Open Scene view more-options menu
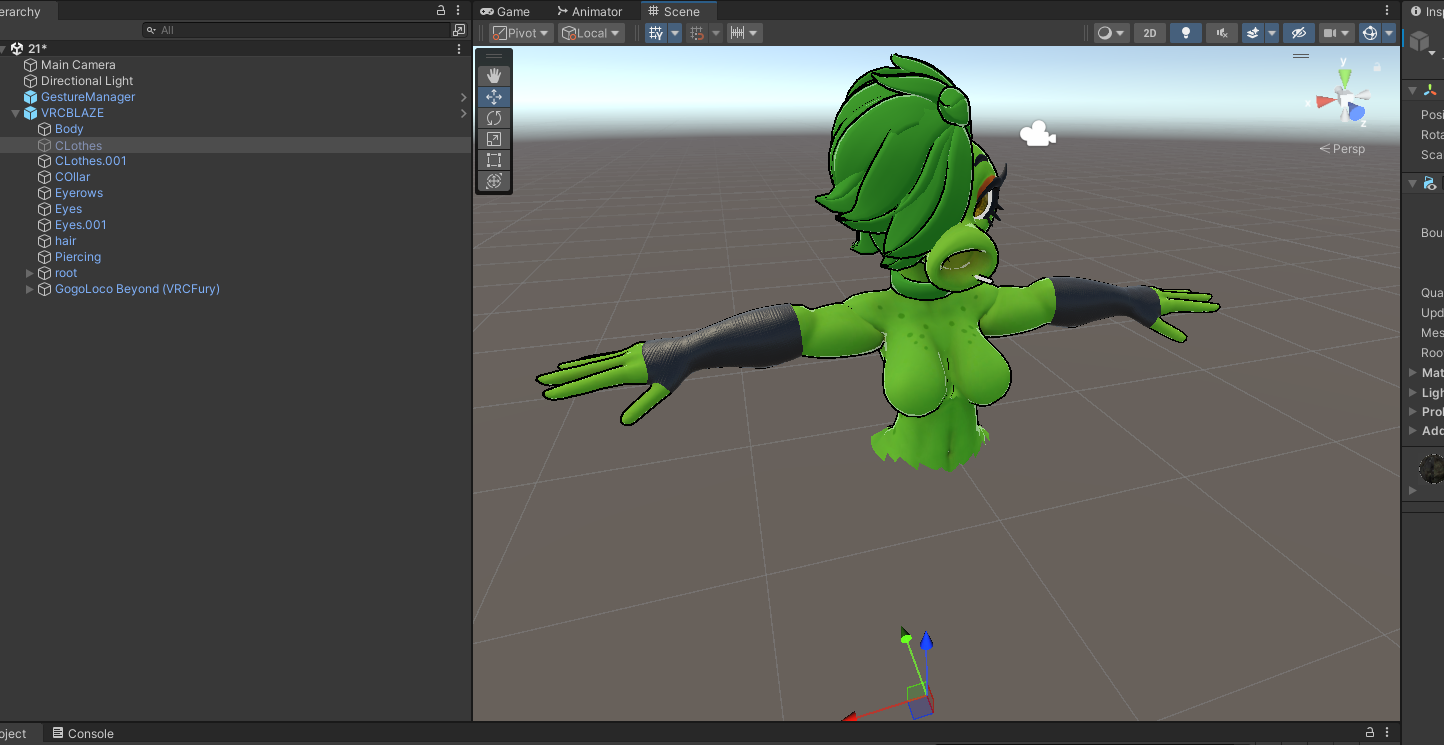This screenshot has height=745, width=1444. [x=1387, y=10]
